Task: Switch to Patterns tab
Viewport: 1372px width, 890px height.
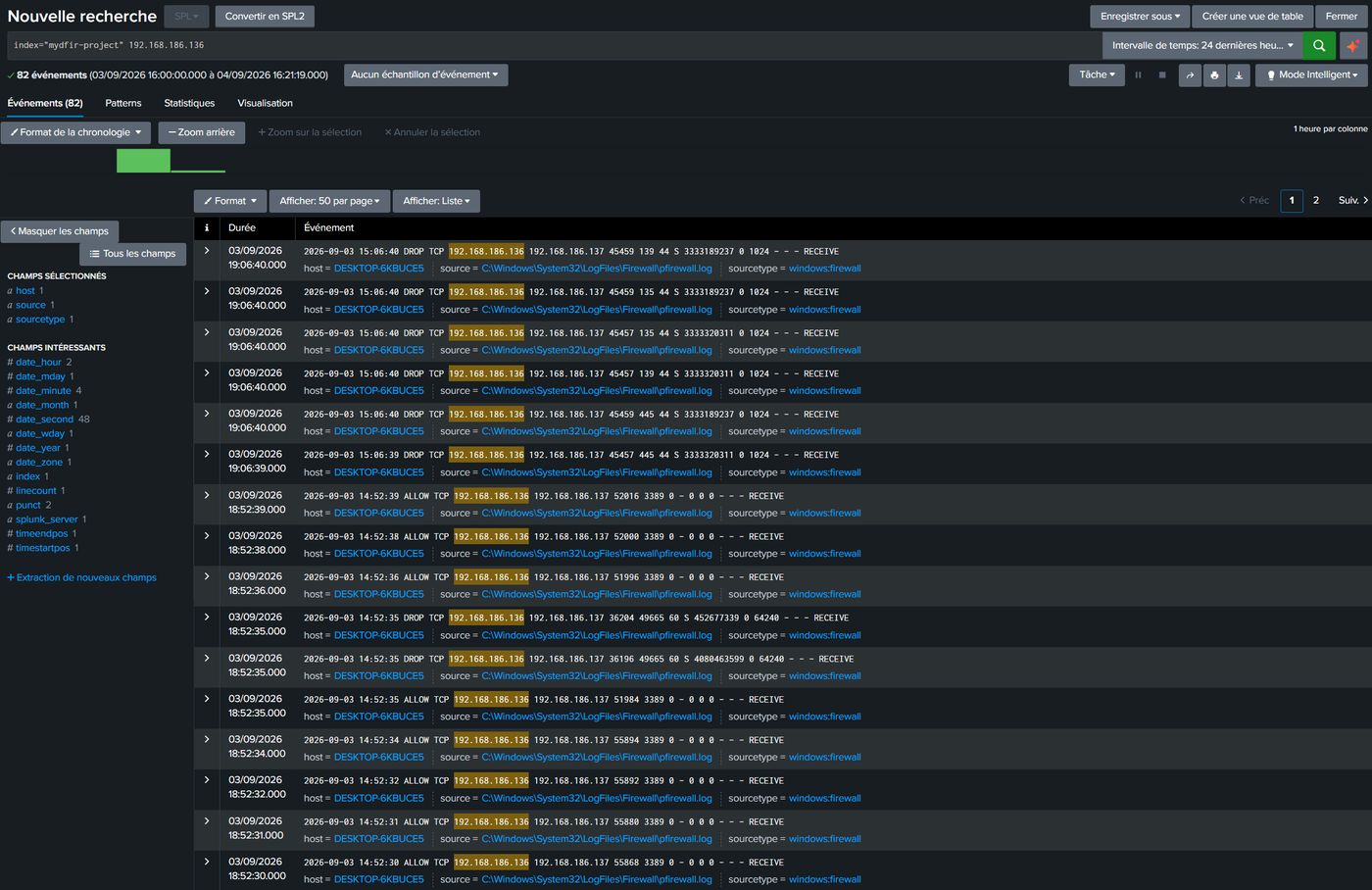Action: click(x=123, y=103)
